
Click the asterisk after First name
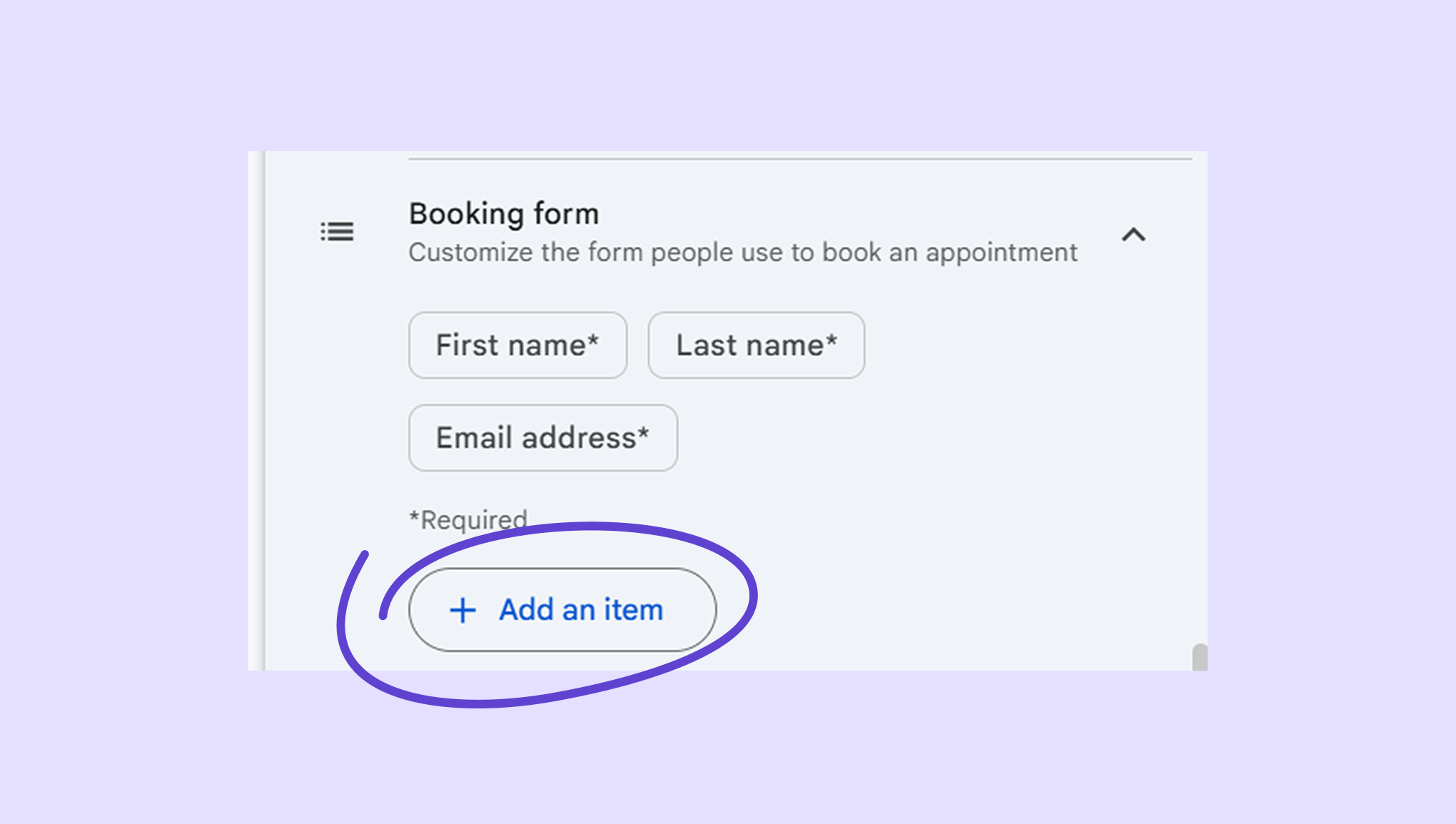point(593,340)
